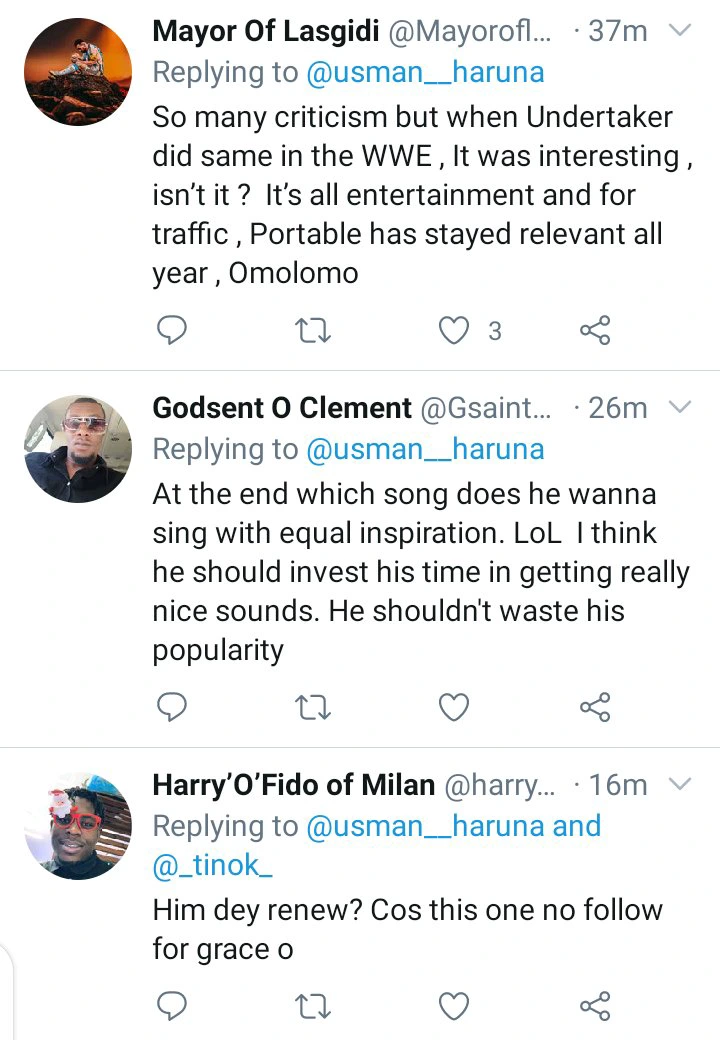The image size is (720, 1040).
Task: Retweet Harry'O'Fido of Milan's tweet
Action: pyautogui.click(x=312, y=1006)
